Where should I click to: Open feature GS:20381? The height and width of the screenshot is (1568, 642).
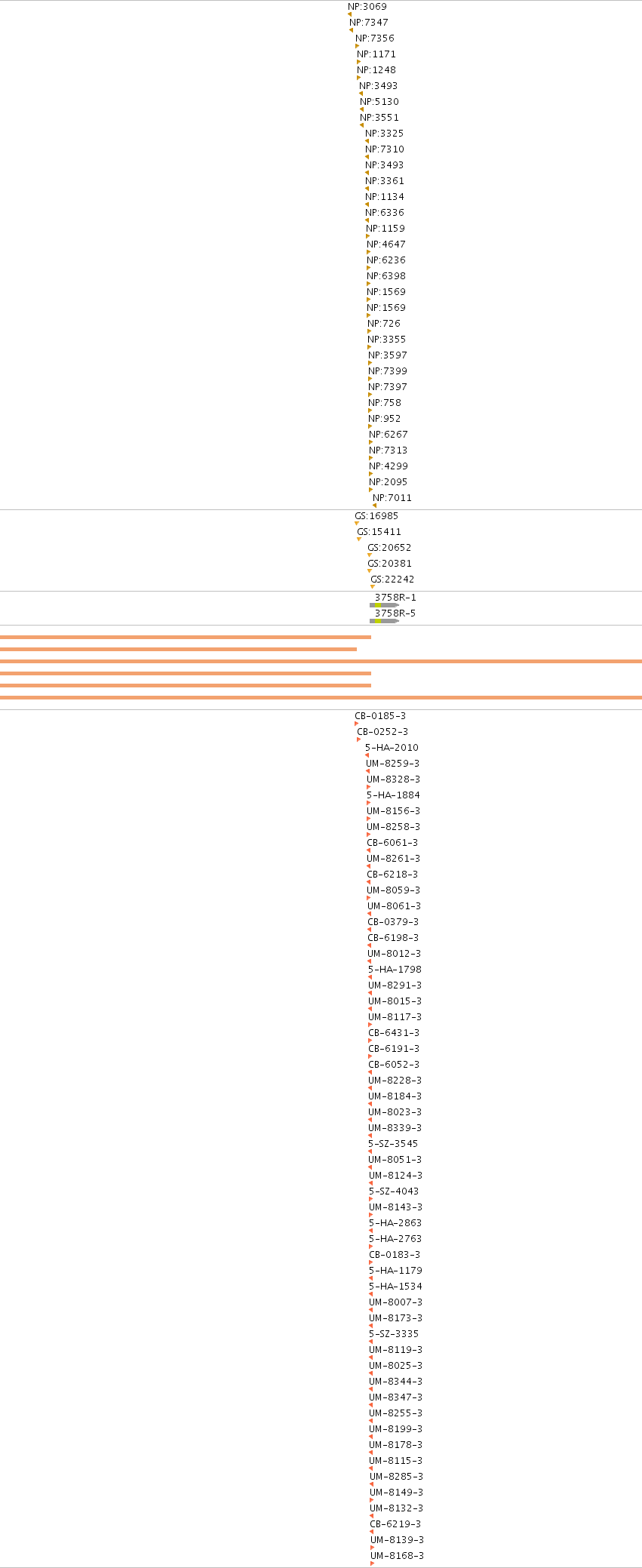pos(389,564)
